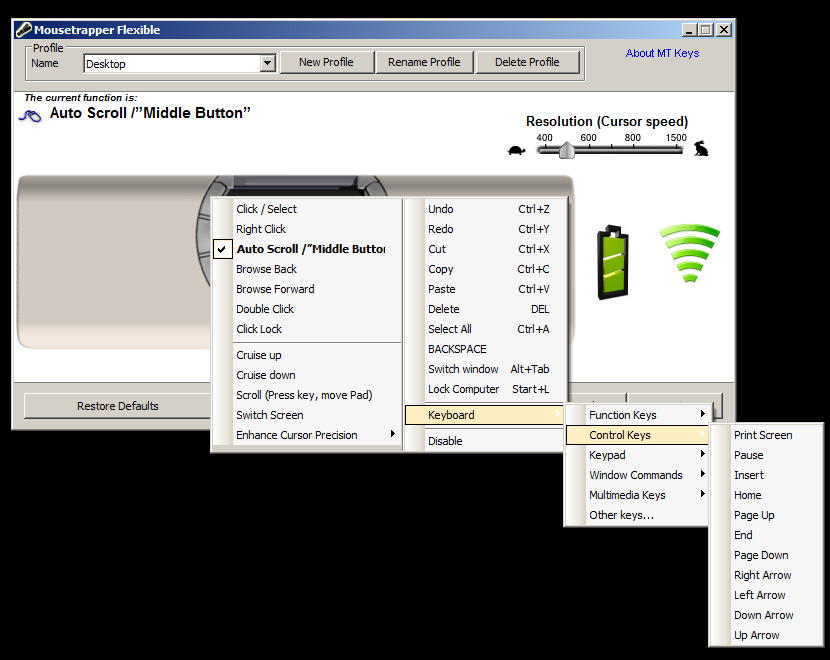Choose Lock Computer Start+L entry

pyautogui.click(x=486, y=389)
